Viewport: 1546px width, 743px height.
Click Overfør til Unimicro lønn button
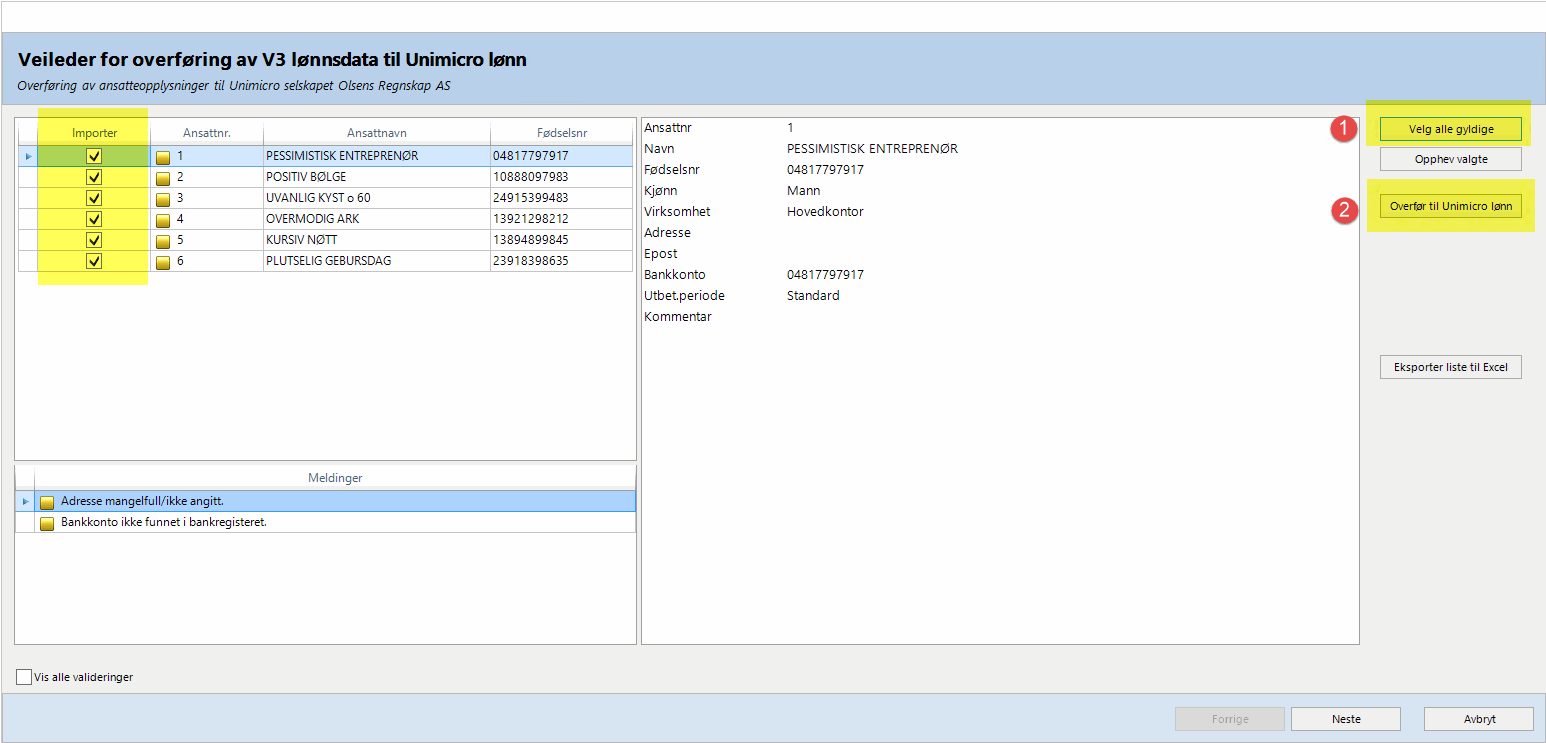(1450, 206)
